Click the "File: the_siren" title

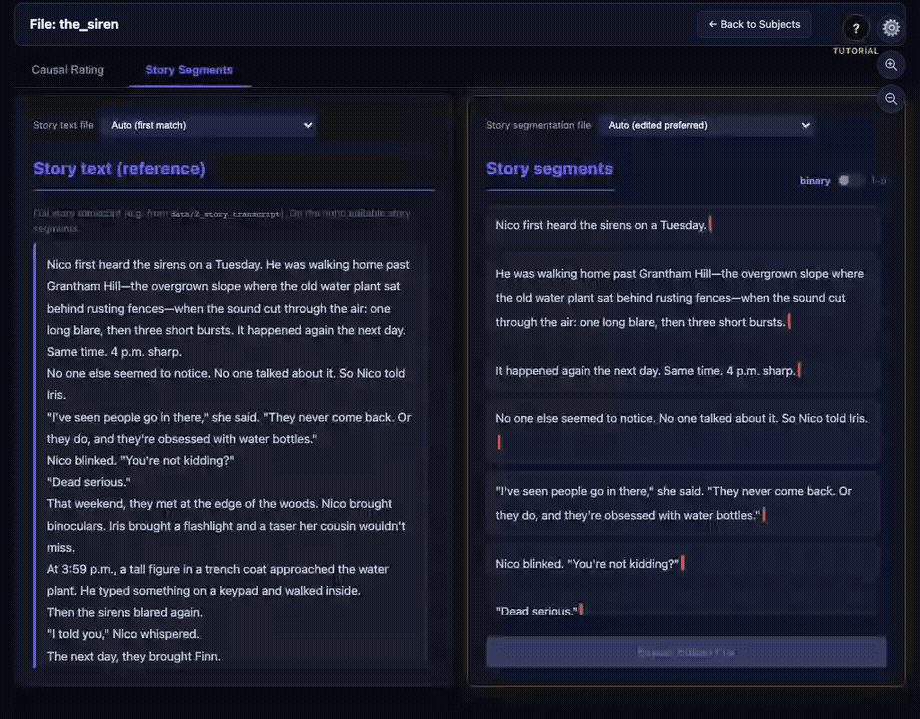pyautogui.click(x=74, y=24)
